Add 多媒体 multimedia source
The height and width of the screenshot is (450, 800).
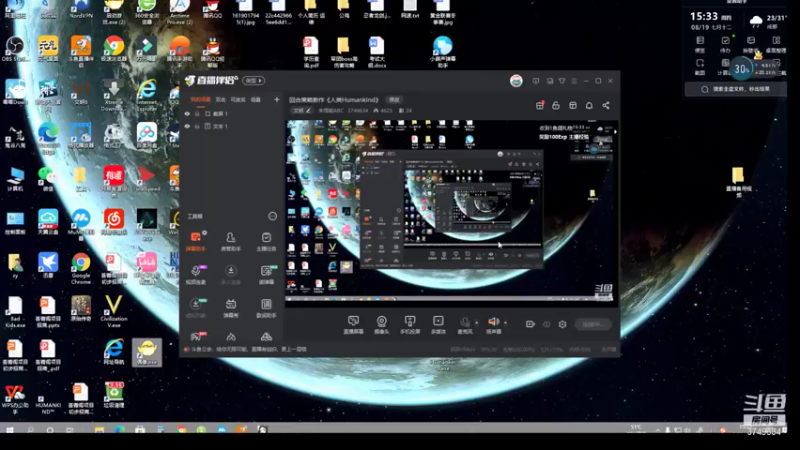[x=438, y=324]
